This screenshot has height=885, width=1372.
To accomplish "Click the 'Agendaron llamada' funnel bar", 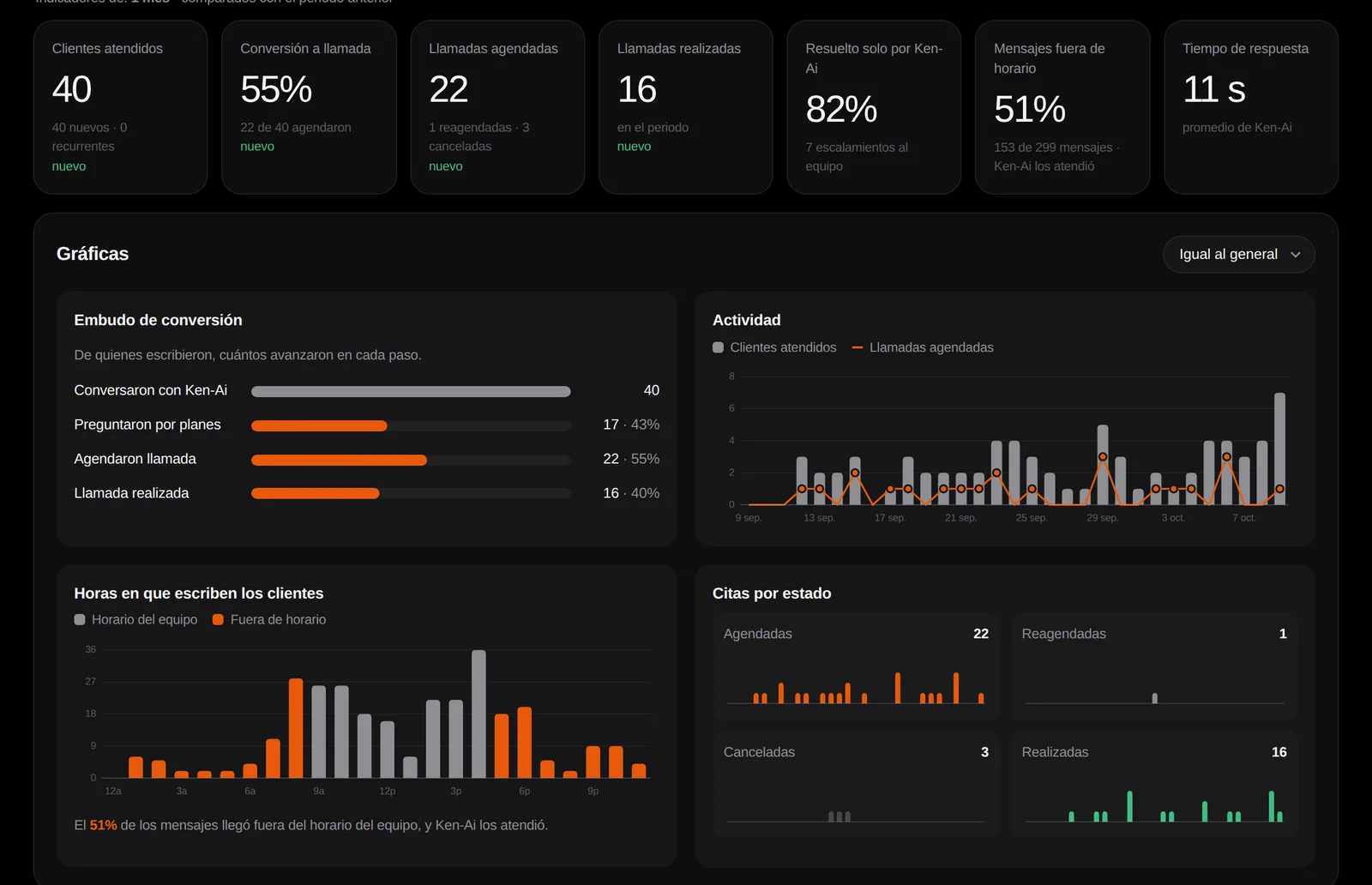I will 339,460.
